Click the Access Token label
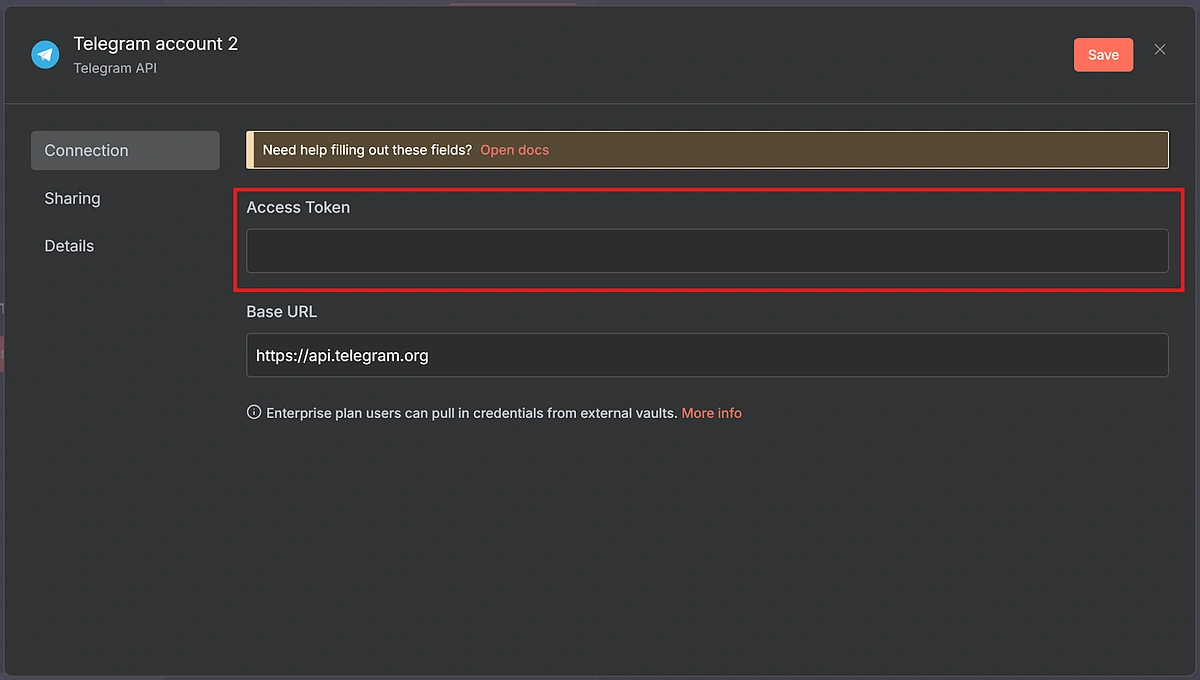1200x680 pixels. pyautogui.click(x=298, y=207)
